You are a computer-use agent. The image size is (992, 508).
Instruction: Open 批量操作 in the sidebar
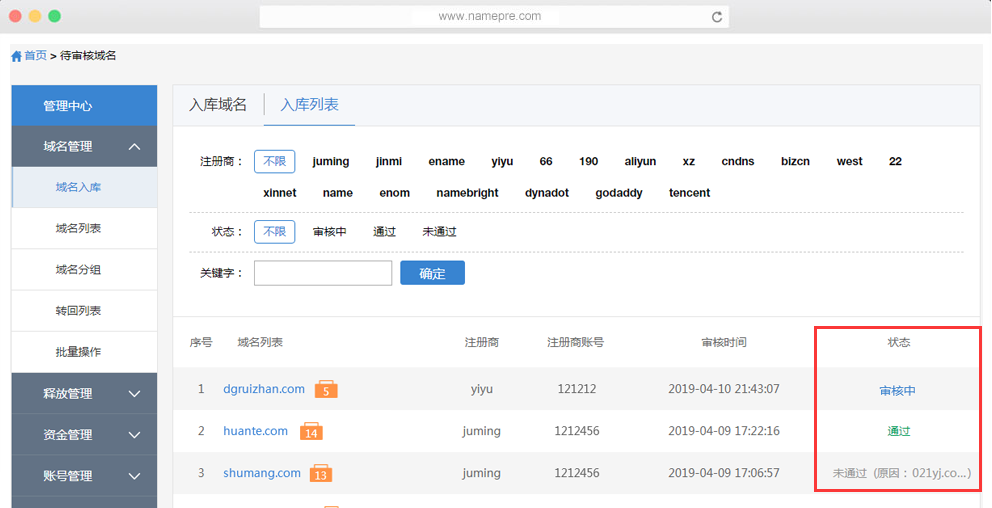tap(78, 352)
